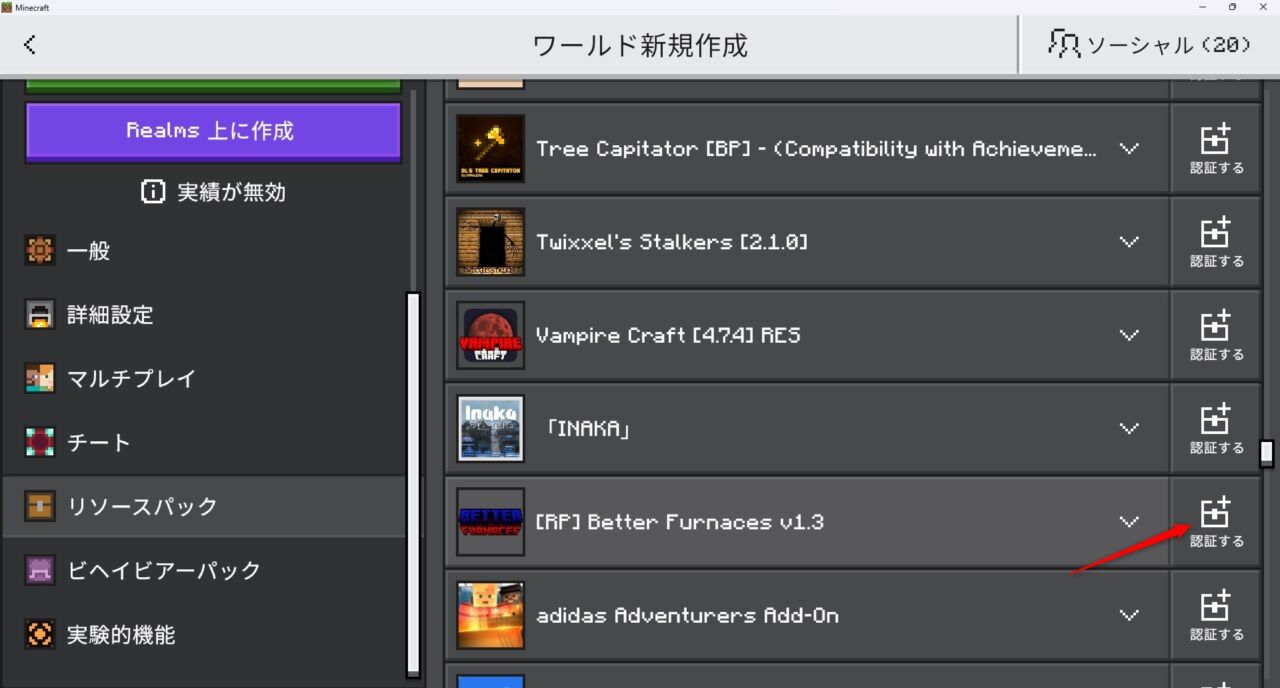Click Tree Capitator pack thumbnail

click(490, 149)
